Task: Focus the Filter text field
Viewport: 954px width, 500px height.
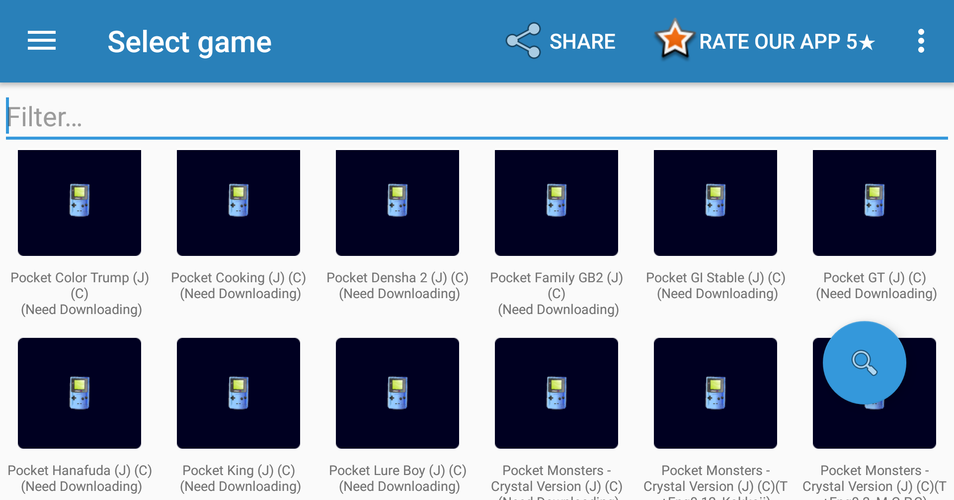Action: tap(477, 117)
